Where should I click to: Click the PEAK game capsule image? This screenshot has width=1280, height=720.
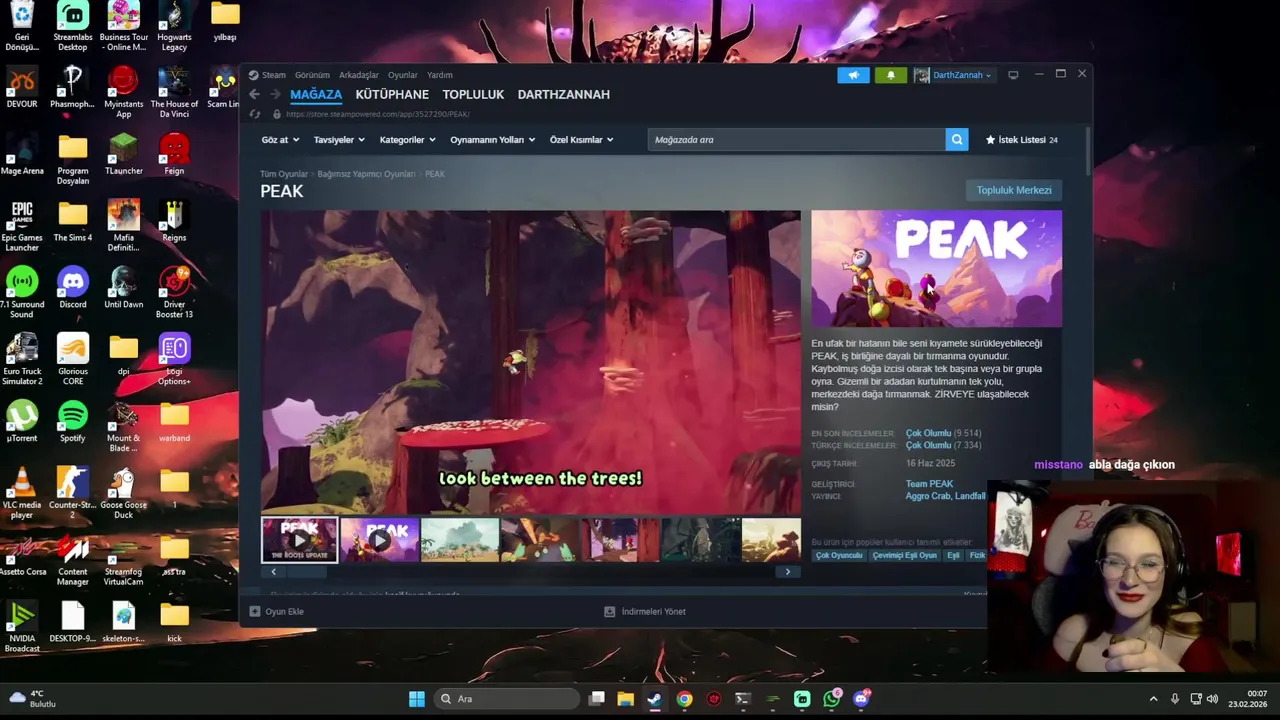(x=936, y=268)
